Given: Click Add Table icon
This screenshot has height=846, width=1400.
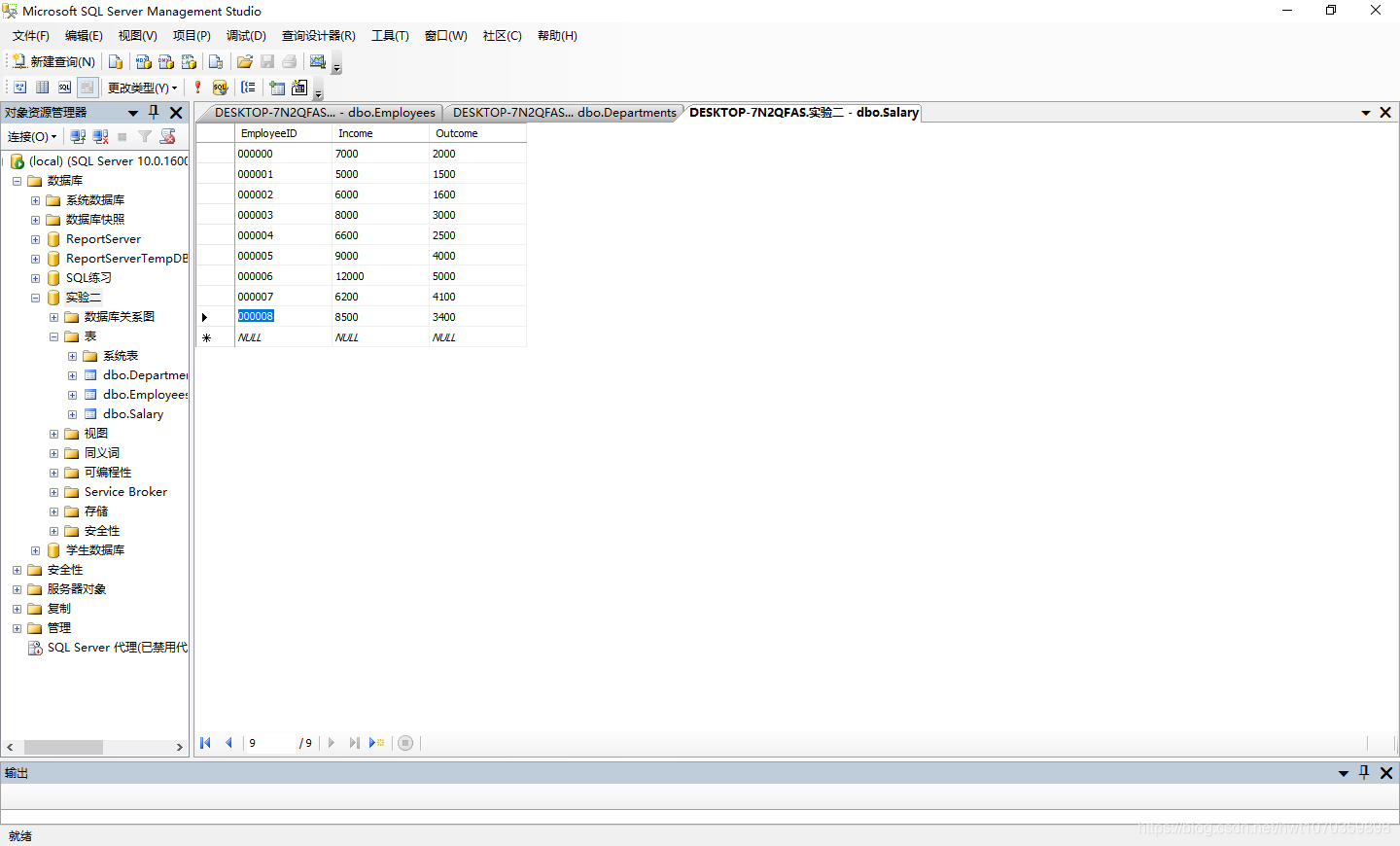Looking at the screenshot, I should (x=277, y=88).
